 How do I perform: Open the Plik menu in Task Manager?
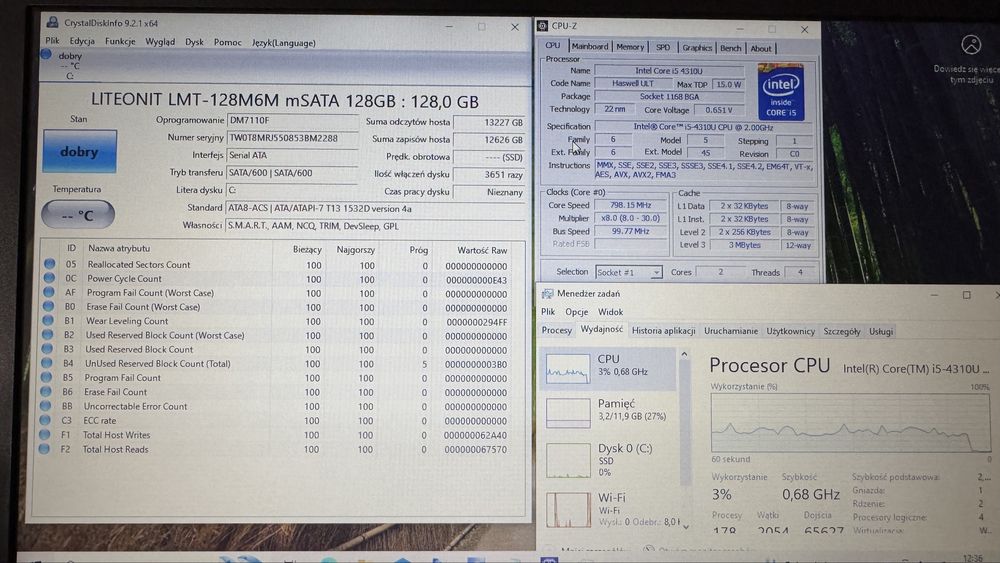(x=548, y=311)
